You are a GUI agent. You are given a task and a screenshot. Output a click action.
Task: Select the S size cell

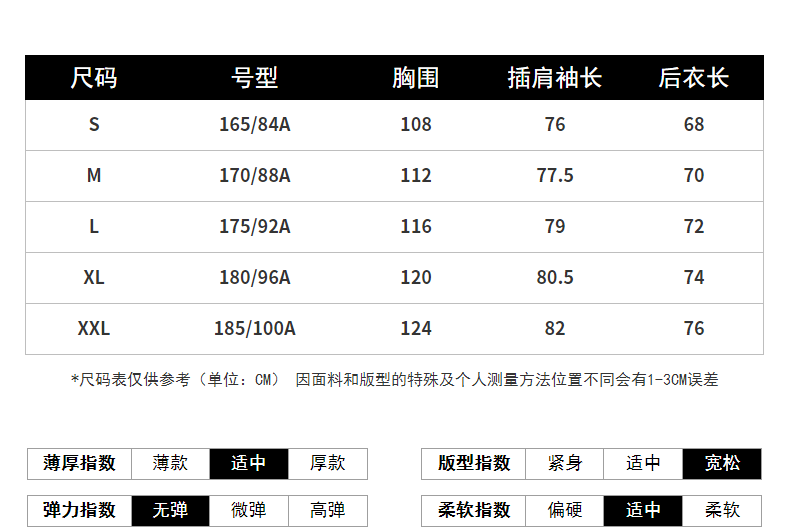click(94, 124)
